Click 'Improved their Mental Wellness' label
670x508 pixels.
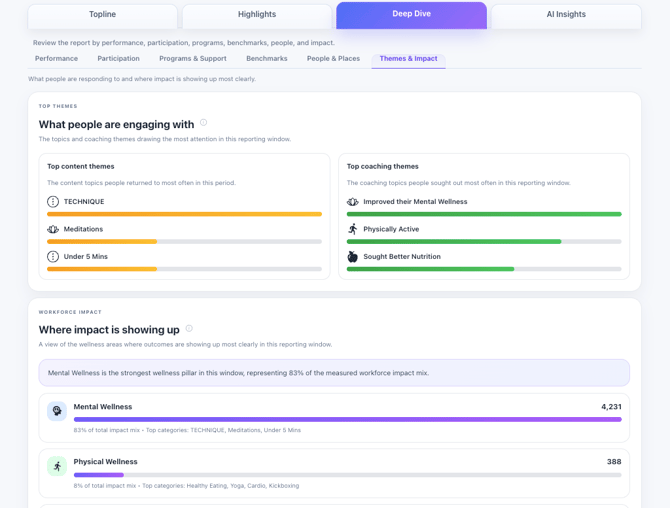(415, 202)
